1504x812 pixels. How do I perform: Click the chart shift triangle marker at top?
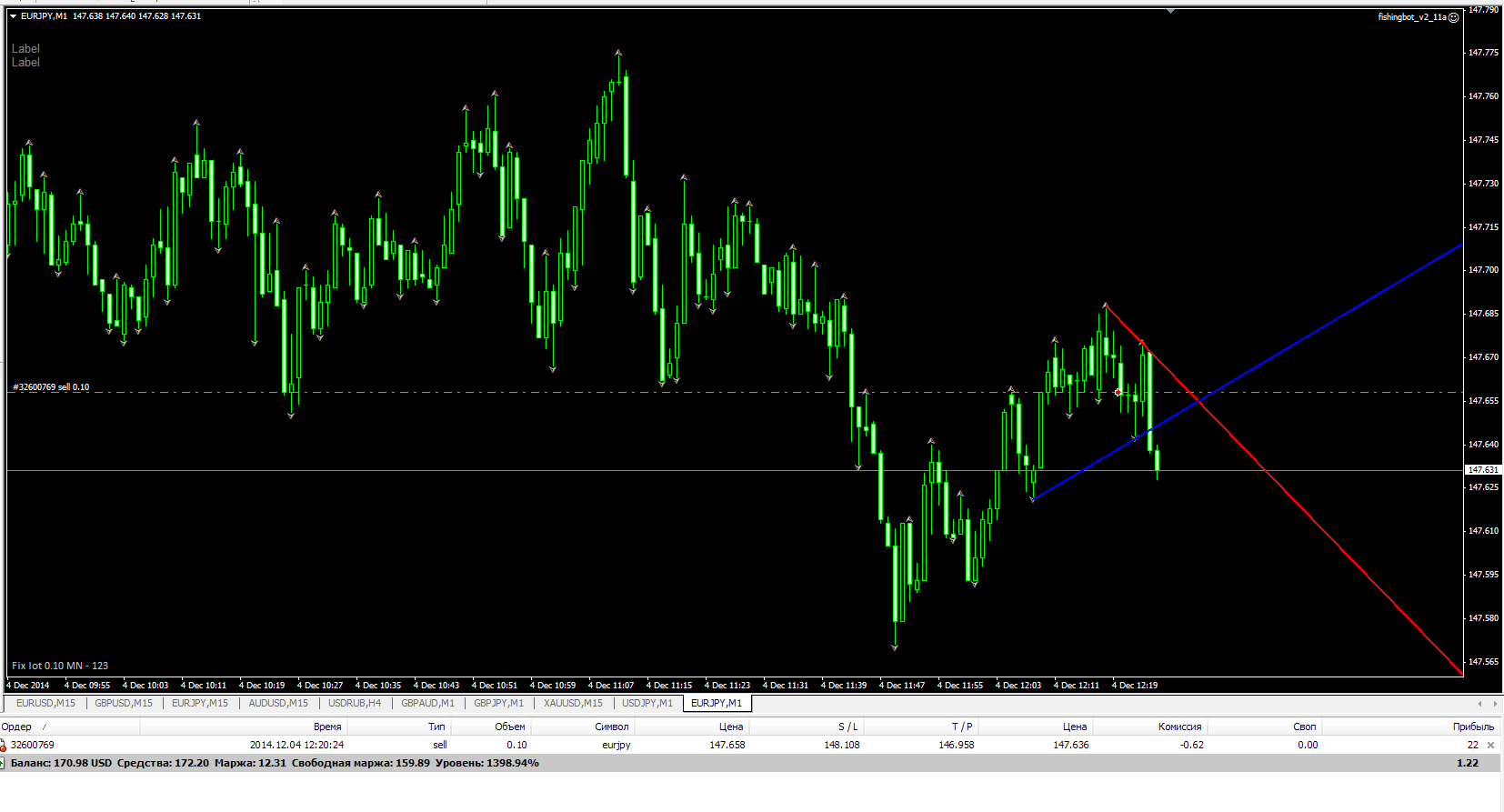[x=1170, y=11]
